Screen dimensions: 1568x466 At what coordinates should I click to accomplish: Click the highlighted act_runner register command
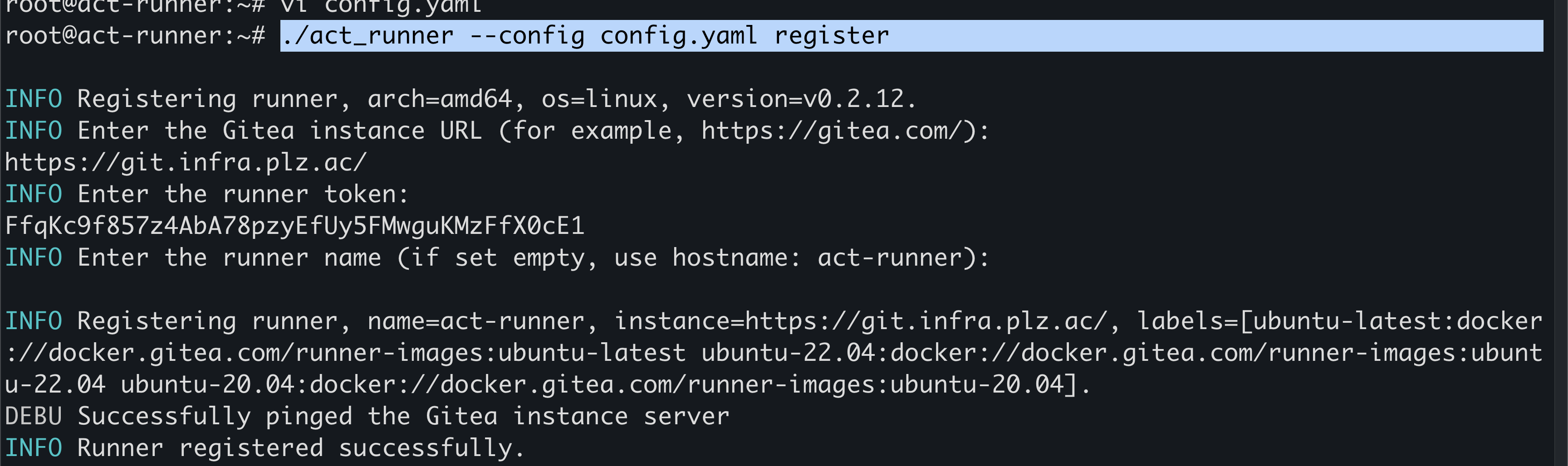[584, 36]
